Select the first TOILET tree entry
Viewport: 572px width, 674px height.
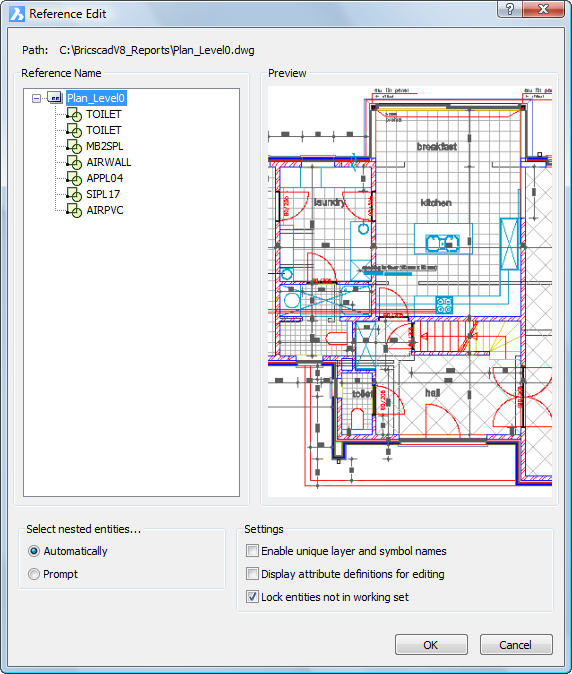pos(104,114)
